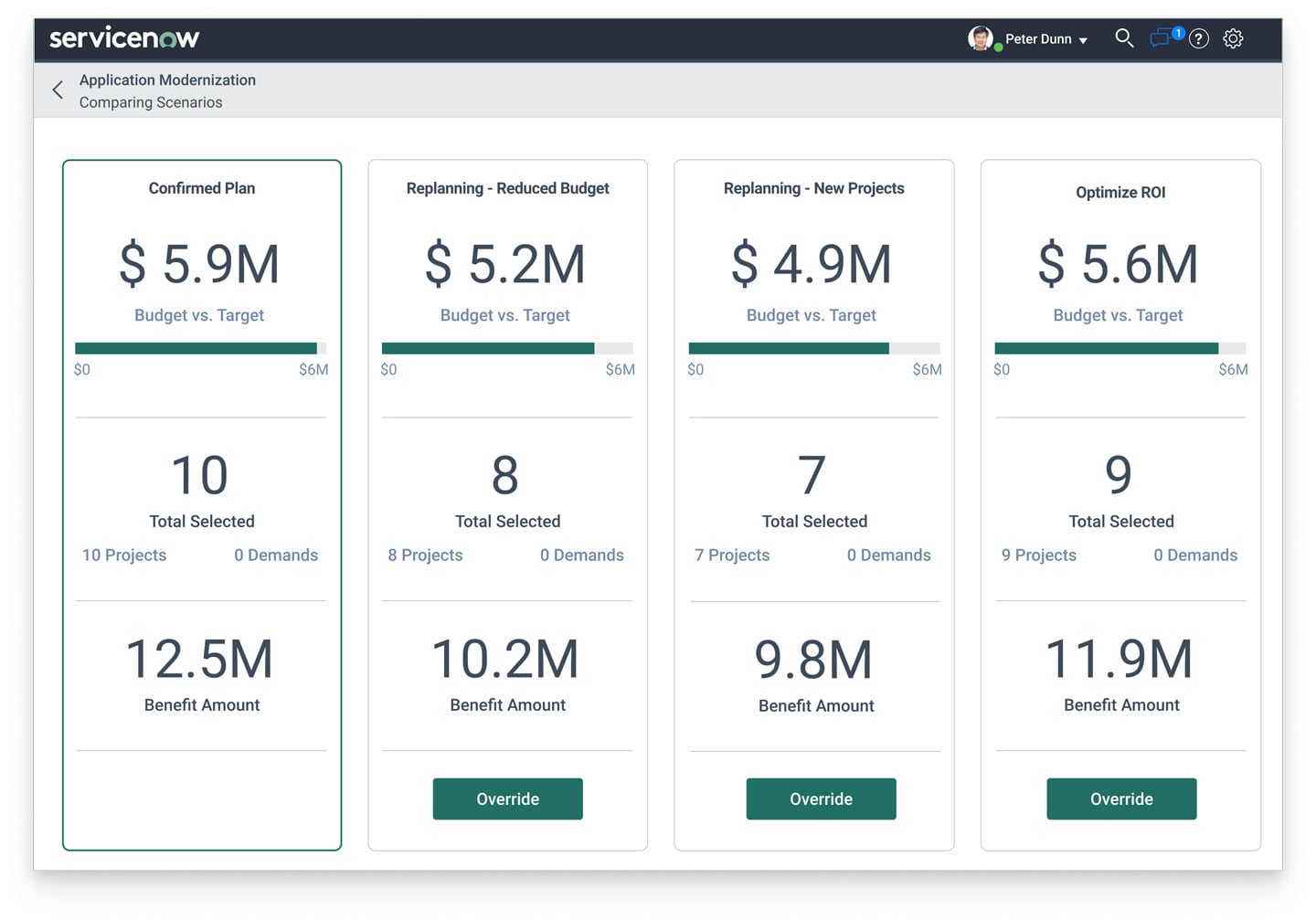Click the search magnifier icon
1316x920 pixels.
point(1123,38)
